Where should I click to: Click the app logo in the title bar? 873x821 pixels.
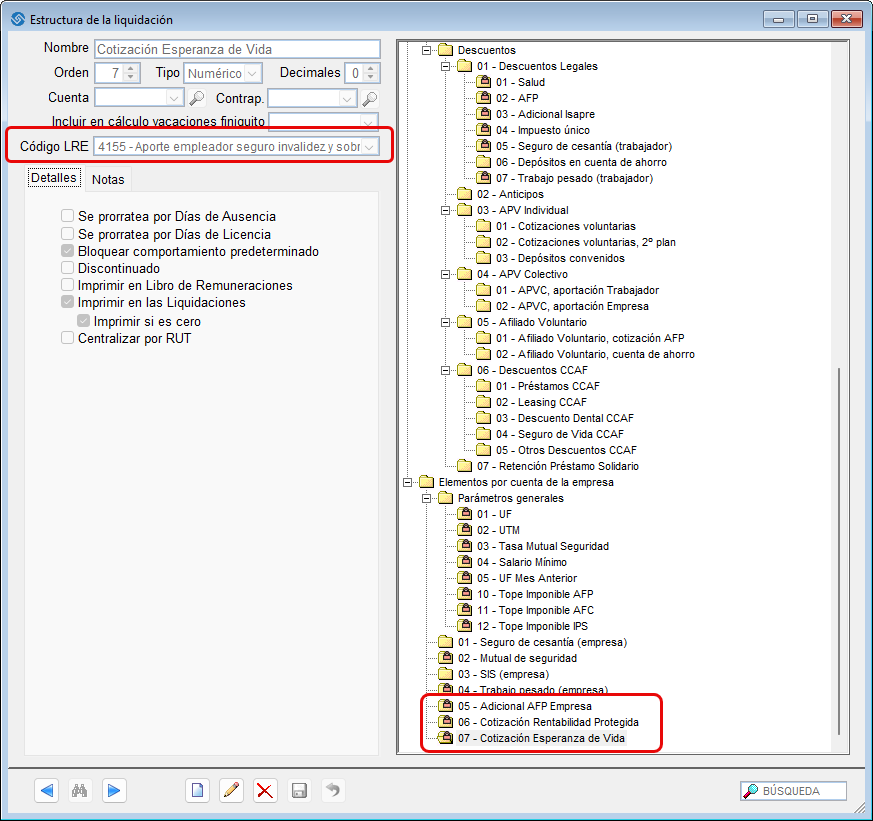tap(18, 19)
